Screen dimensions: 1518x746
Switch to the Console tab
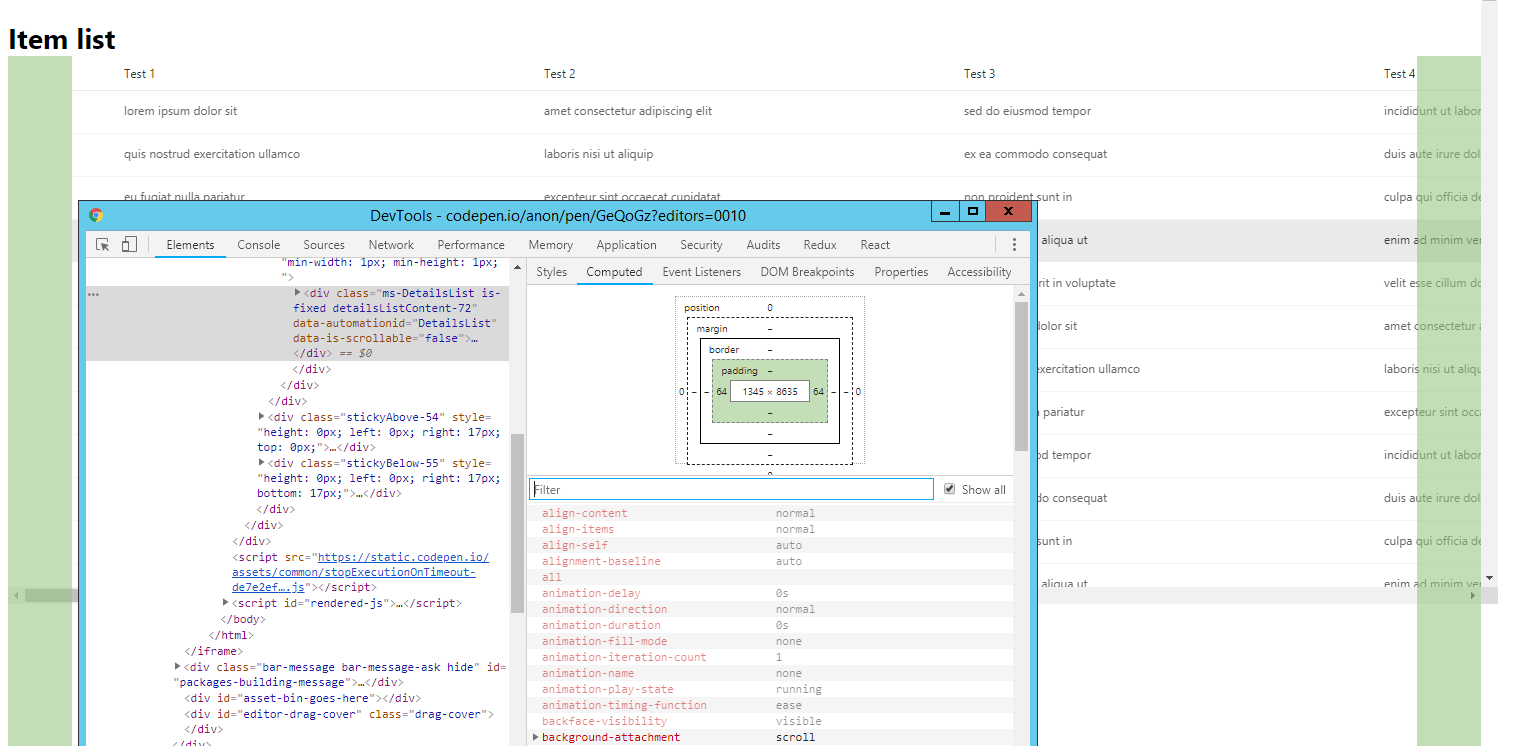point(258,244)
